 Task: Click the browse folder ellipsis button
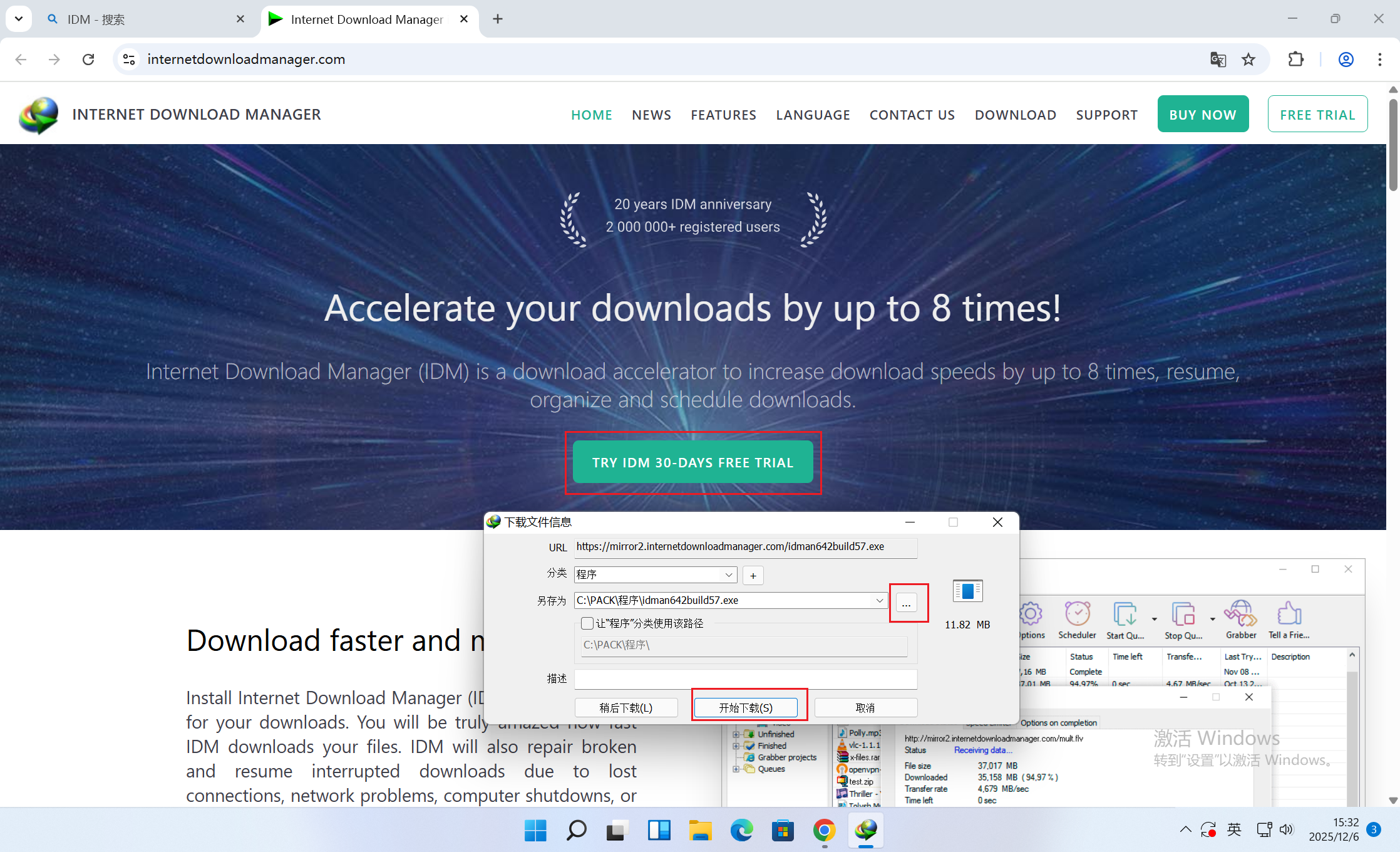pyautogui.click(x=906, y=603)
